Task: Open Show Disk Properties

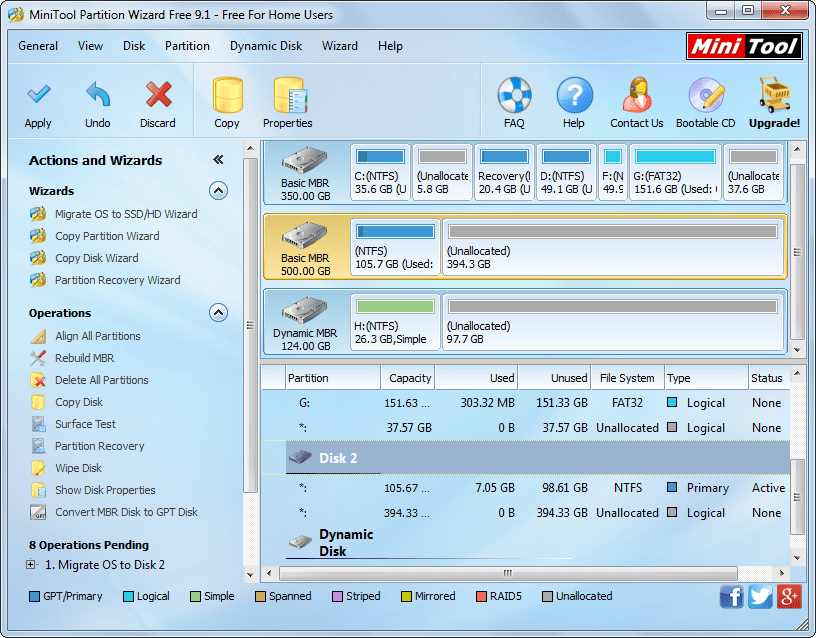Action: coord(105,490)
